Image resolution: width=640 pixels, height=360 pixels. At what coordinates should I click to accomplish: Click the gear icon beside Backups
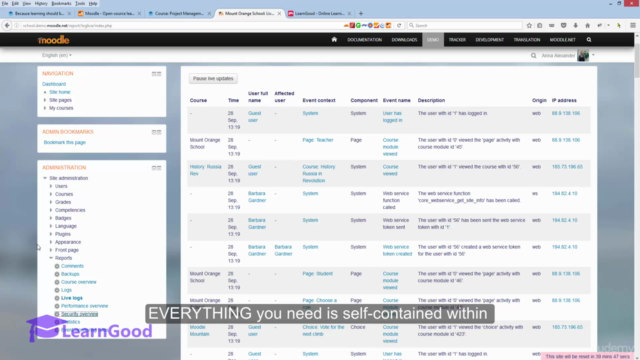(x=57, y=274)
